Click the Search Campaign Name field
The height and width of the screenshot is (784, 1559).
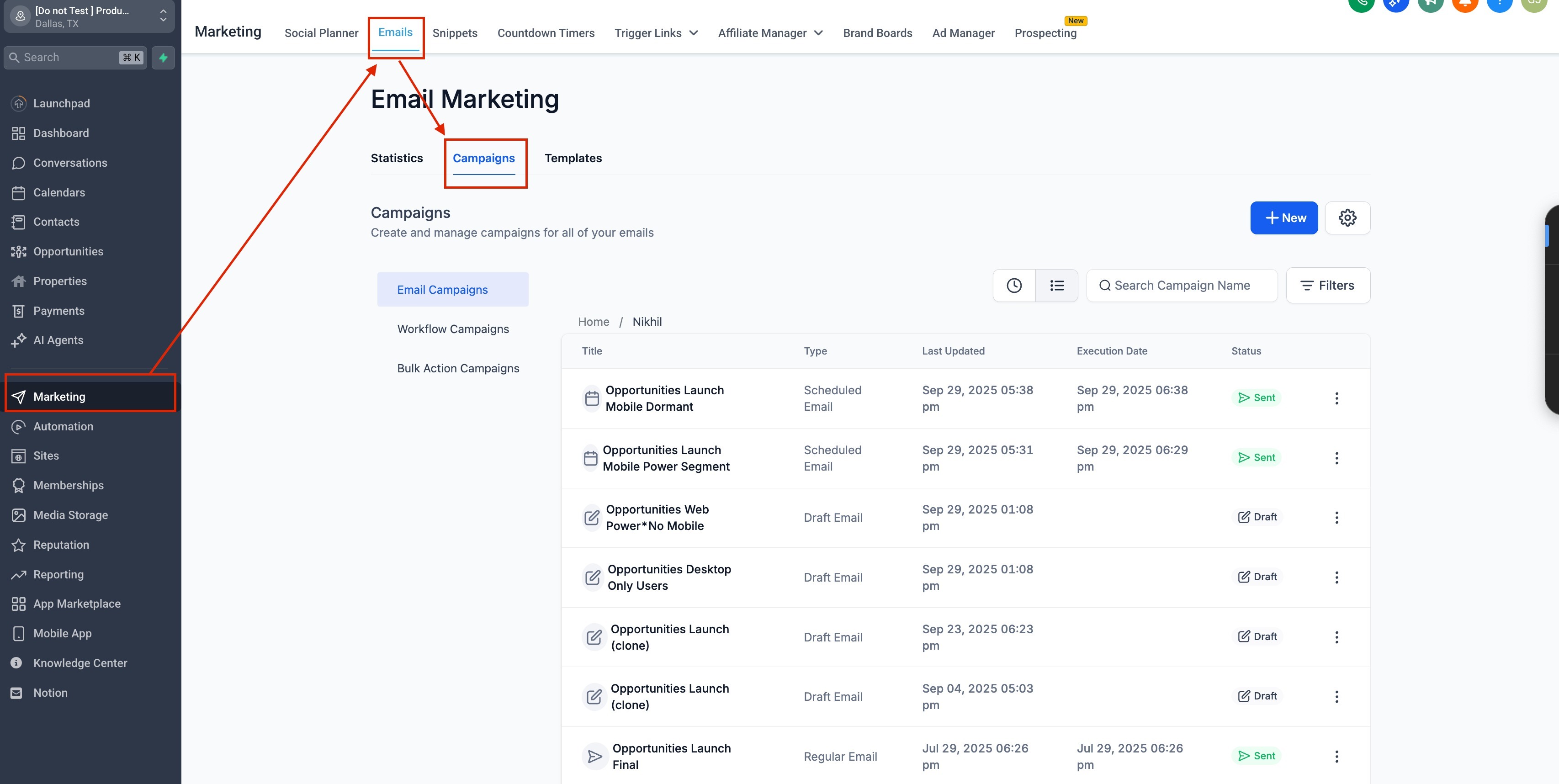point(1181,286)
